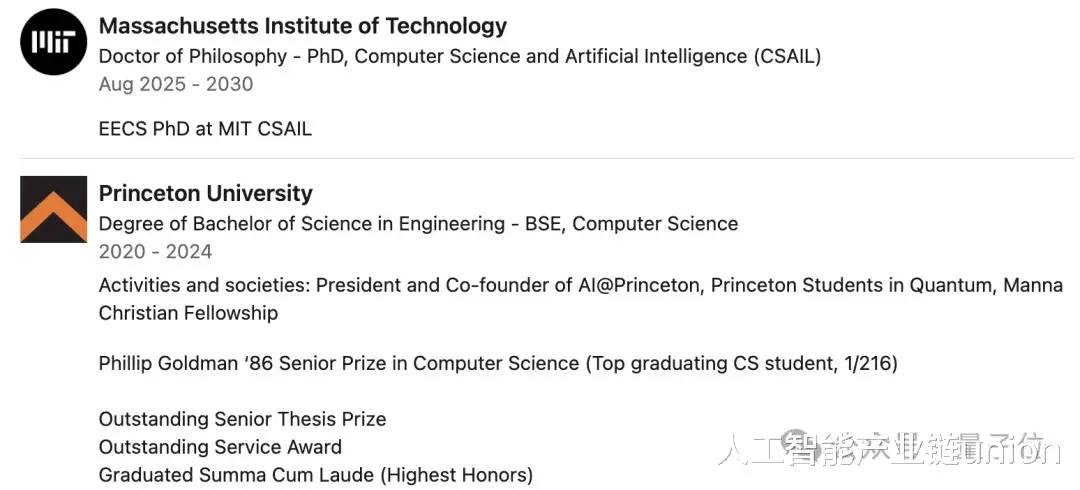Click the Graduated Summa Cum Laude line
Image resolution: width=1080 pixels, height=490 pixels.
[315, 475]
